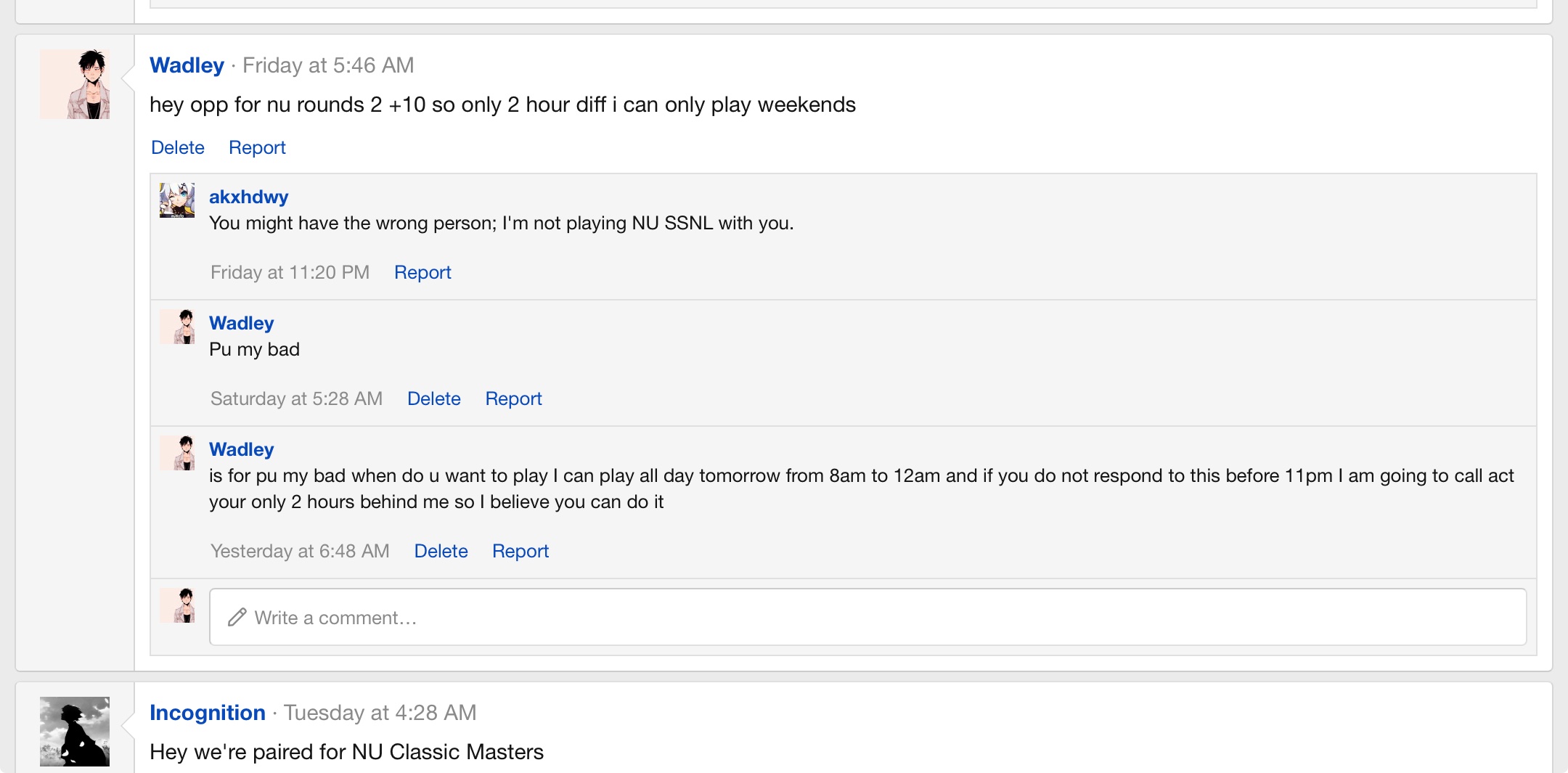
Task: Report the "Pu my bad" comment
Action: pyautogui.click(x=513, y=398)
